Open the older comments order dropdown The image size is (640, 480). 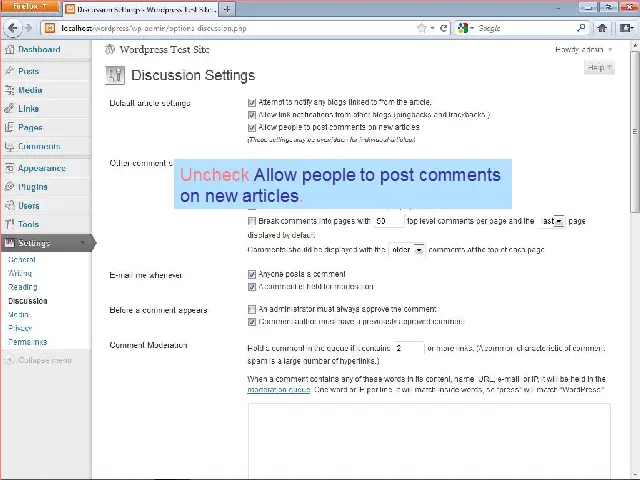click(407, 249)
